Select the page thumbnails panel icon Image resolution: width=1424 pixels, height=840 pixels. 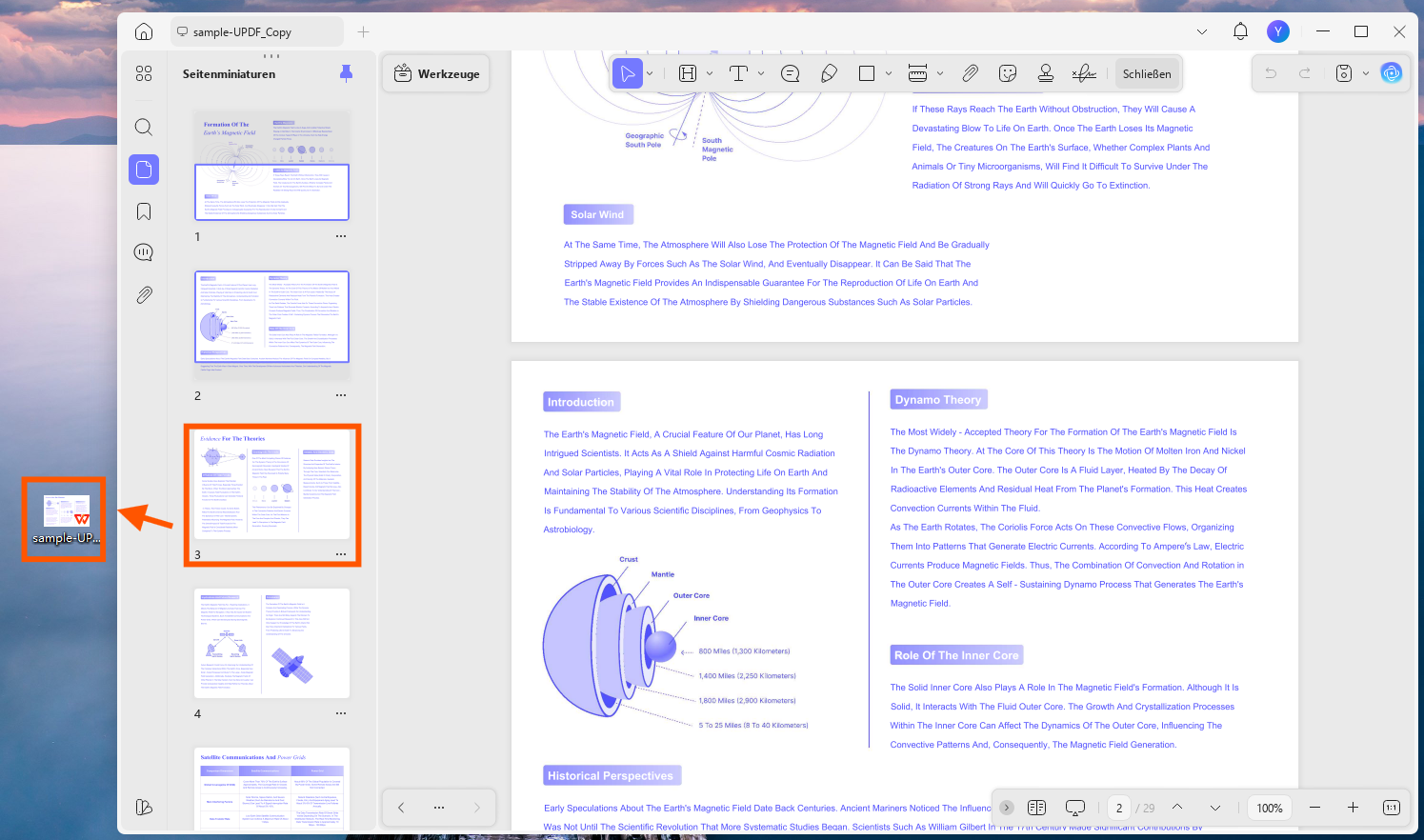click(x=144, y=170)
